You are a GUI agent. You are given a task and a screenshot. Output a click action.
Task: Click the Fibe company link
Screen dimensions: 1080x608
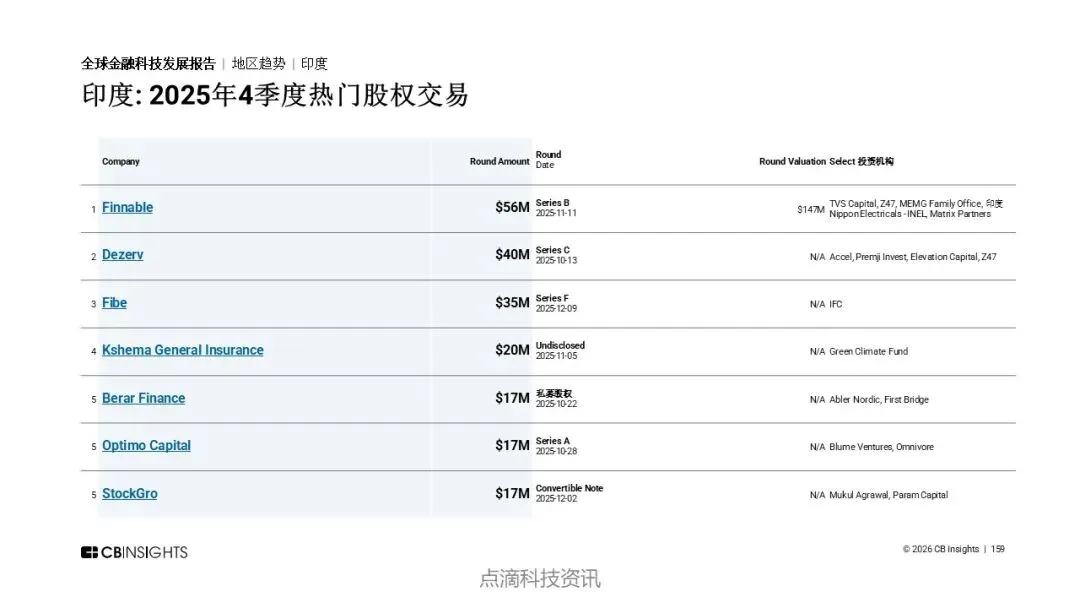click(x=114, y=303)
